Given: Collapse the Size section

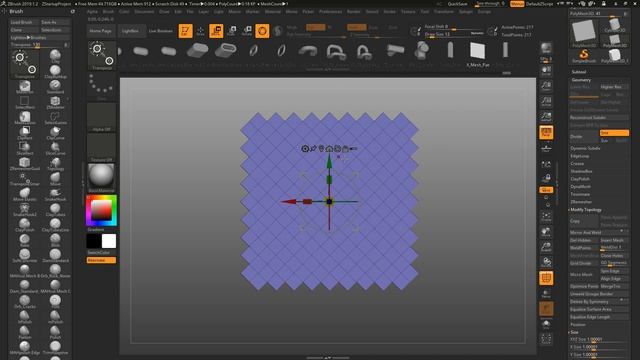Looking at the screenshot, I should coord(574,332).
